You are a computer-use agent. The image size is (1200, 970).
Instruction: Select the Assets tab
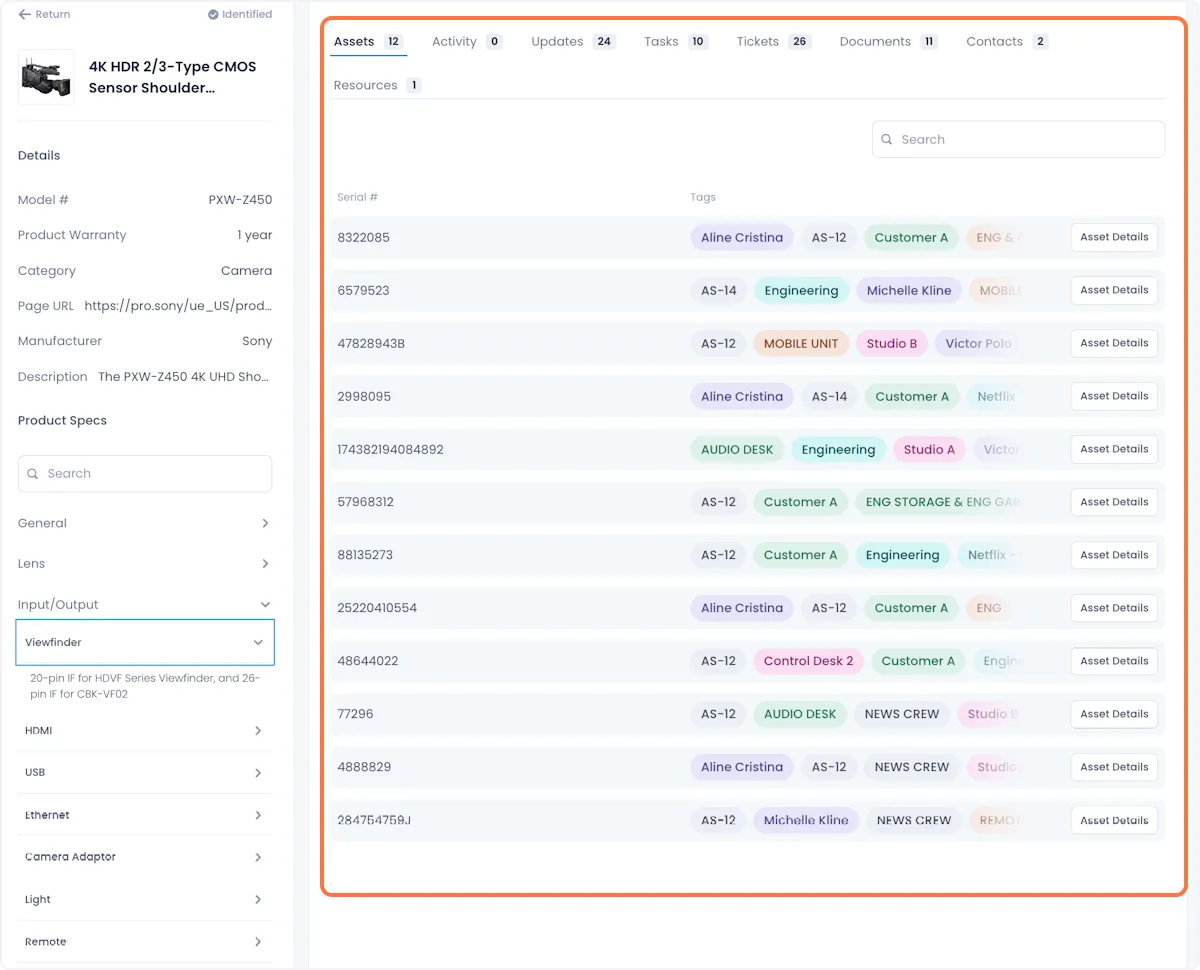[x=368, y=42]
